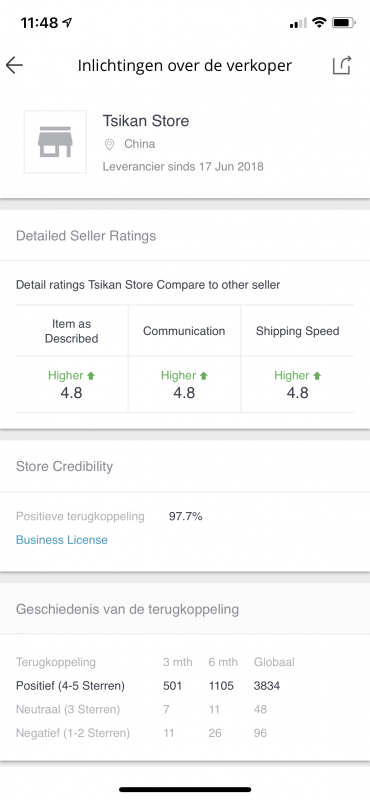The width and height of the screenshot is (370, 800).
Task: Tap the Neutraal (3 Sterren) row
Action: (185, 709)
